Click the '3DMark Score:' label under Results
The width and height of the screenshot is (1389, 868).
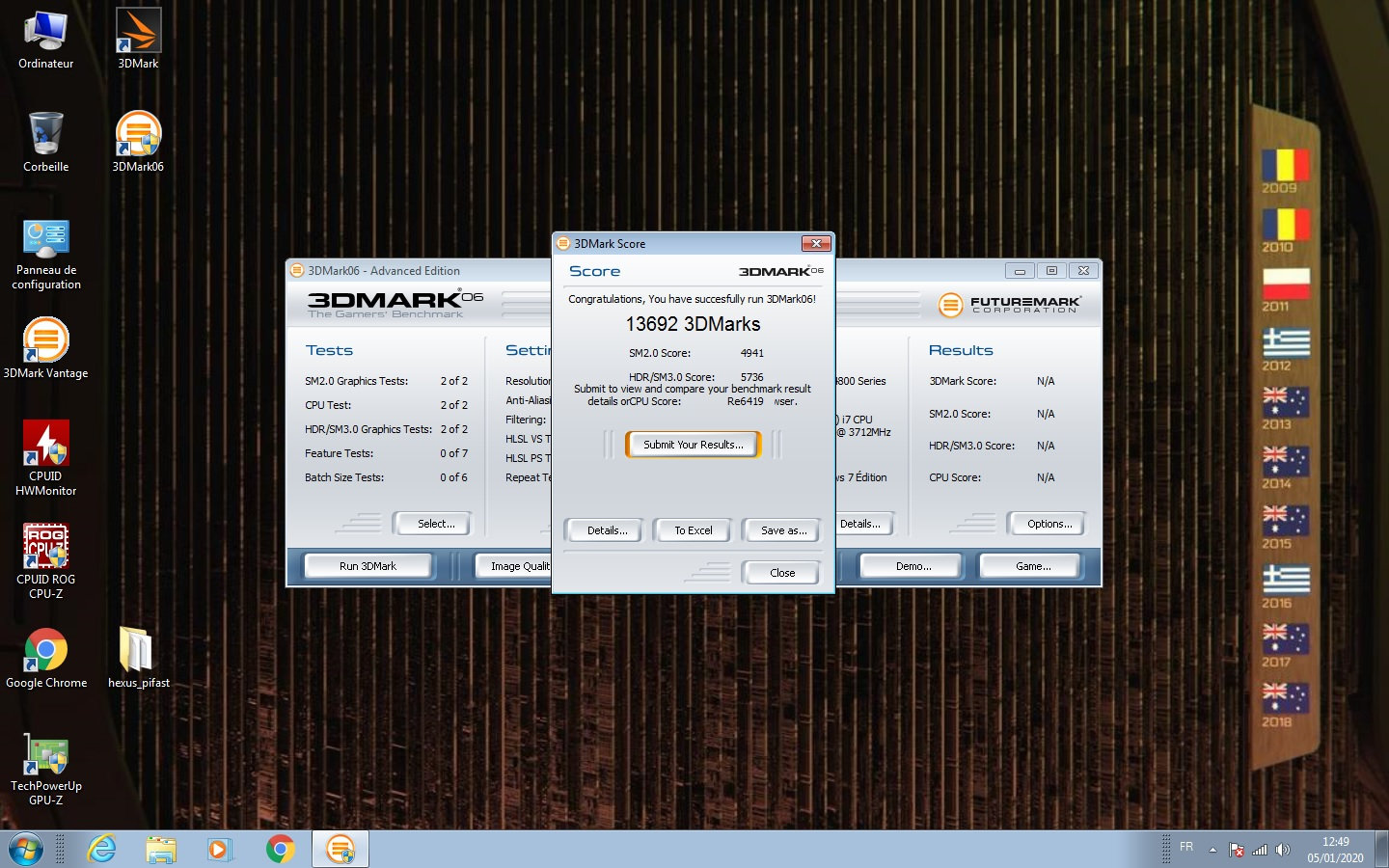(963, 381)
